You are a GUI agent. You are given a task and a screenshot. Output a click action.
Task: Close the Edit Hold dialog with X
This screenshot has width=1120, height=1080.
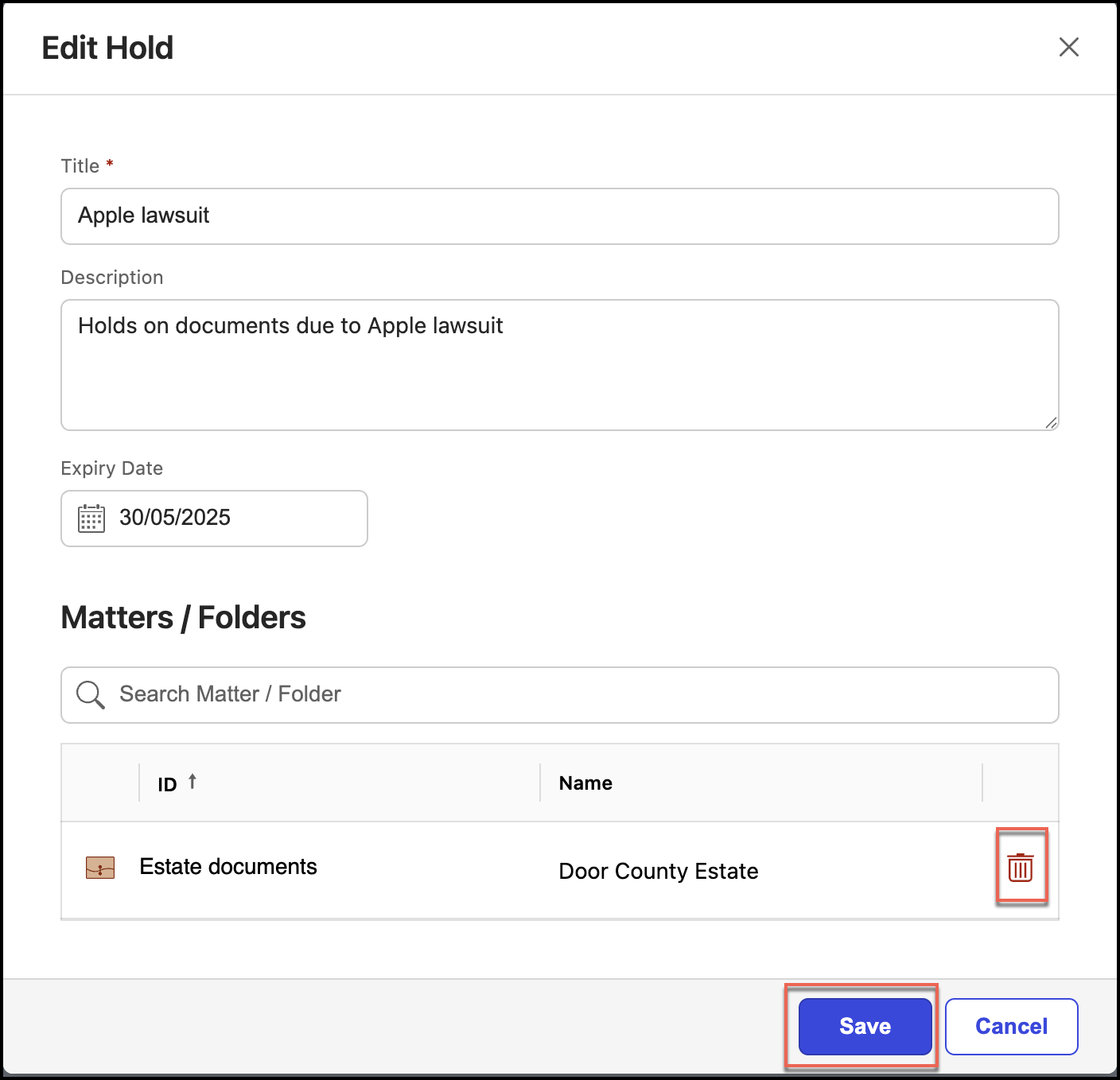tap(1068, 47)
